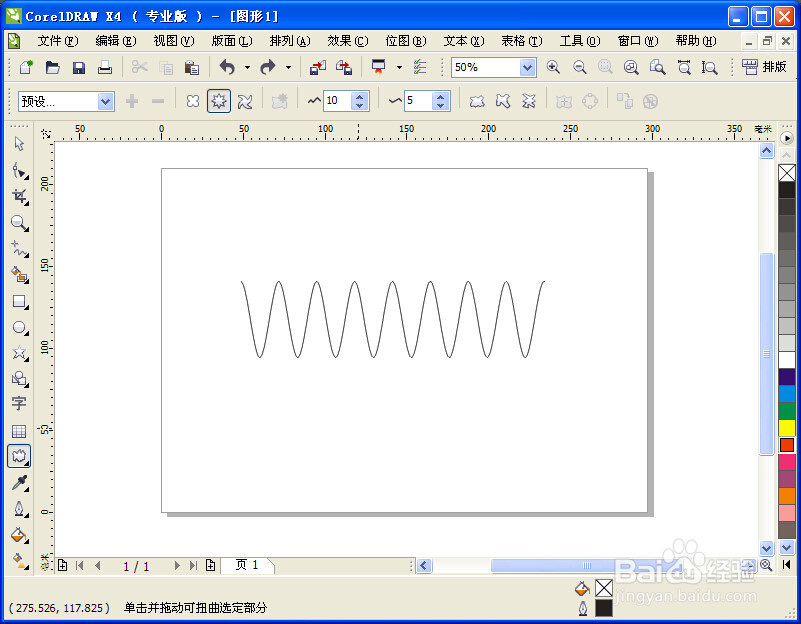Select the Polygon star tool
Viewport: 801px width, 624px height.
19,353
